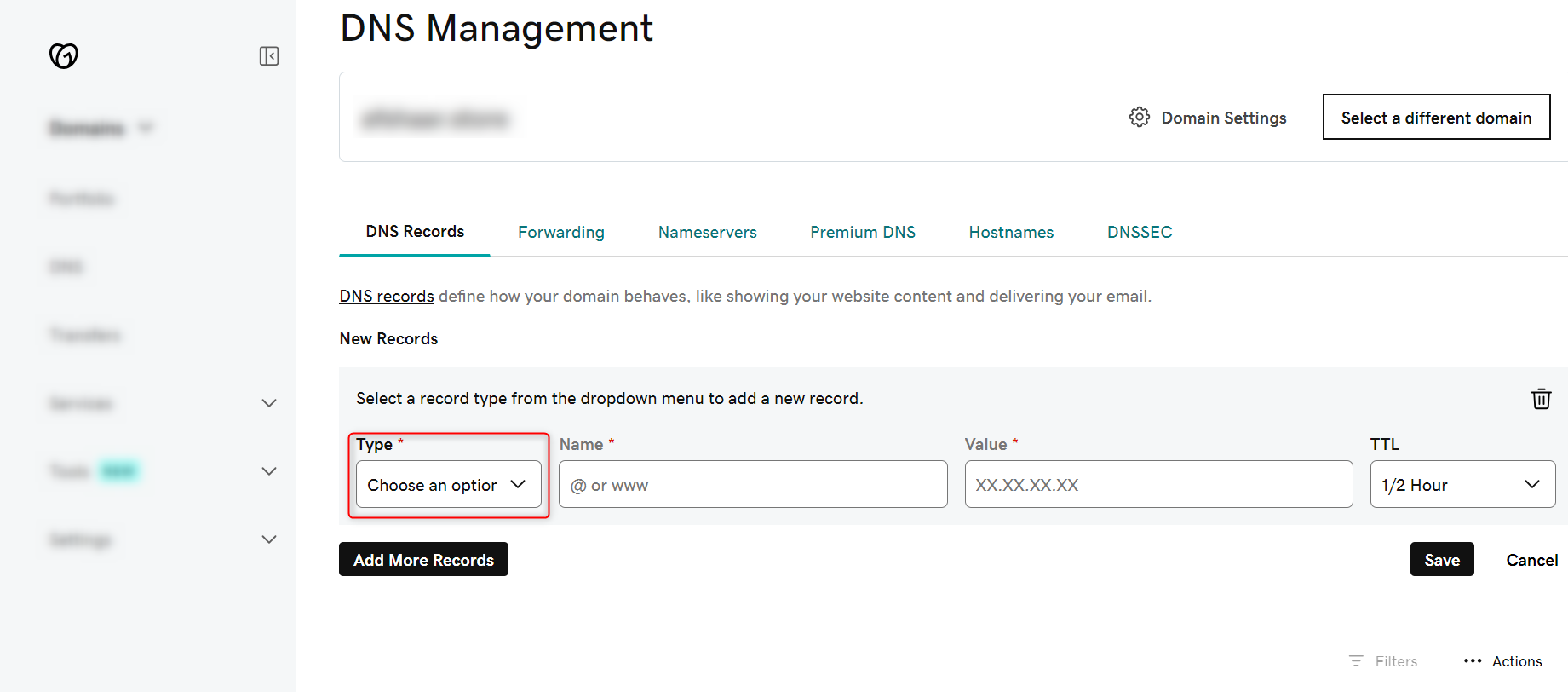This screenshot has height=692, width=1568.
Task: Delete the new record with trash icon
Action: (1541, 399)
